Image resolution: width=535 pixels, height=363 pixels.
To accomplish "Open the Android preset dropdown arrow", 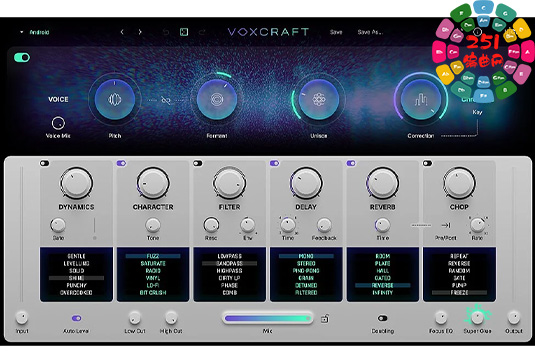I will click(21, 32).
